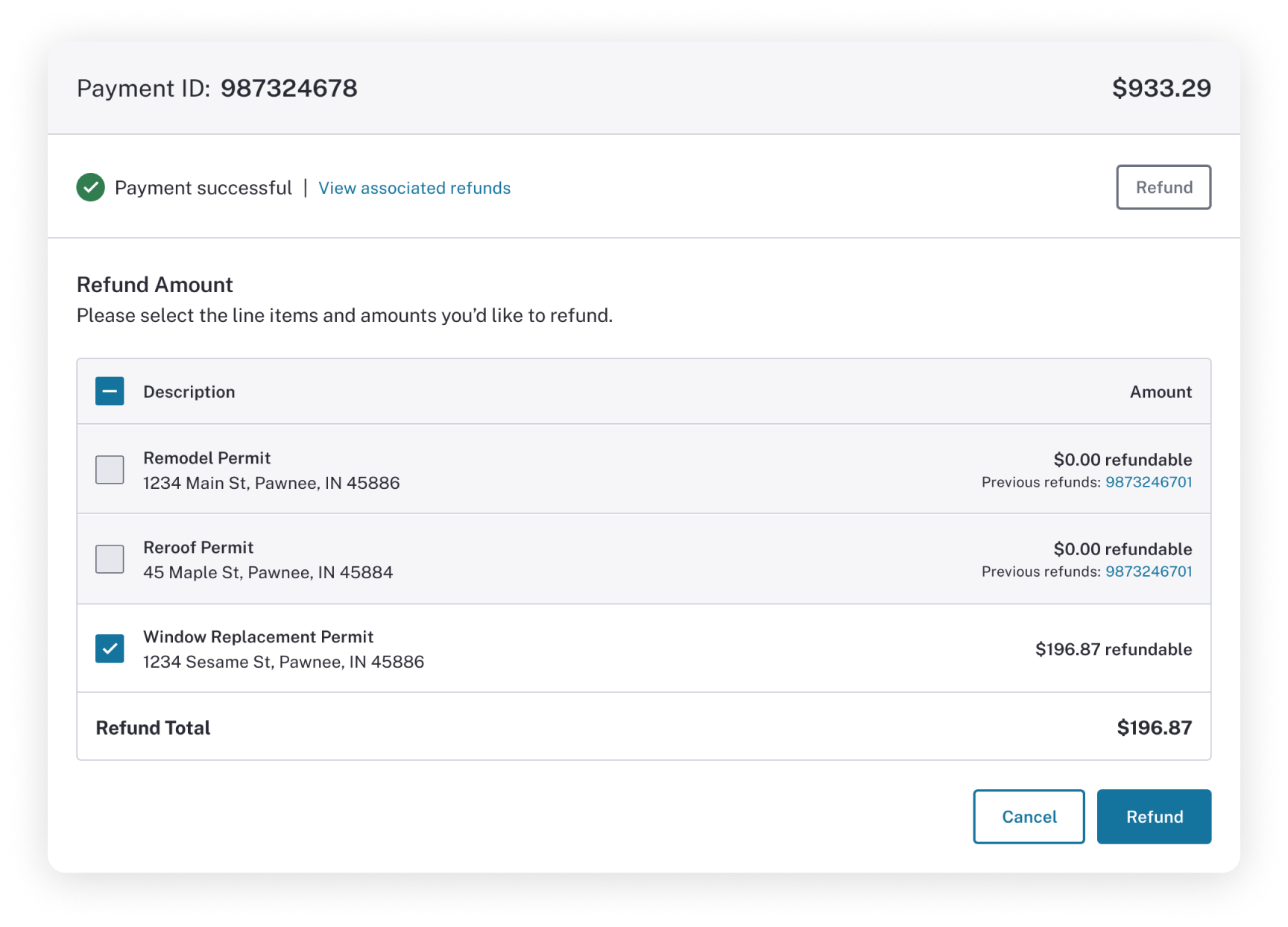Image resolution: width=1288 pixels, height=927 pixels.
Task: Check the Remodel Permit line item checkbox
Action: pyautogui.click(x=110, y=469)
